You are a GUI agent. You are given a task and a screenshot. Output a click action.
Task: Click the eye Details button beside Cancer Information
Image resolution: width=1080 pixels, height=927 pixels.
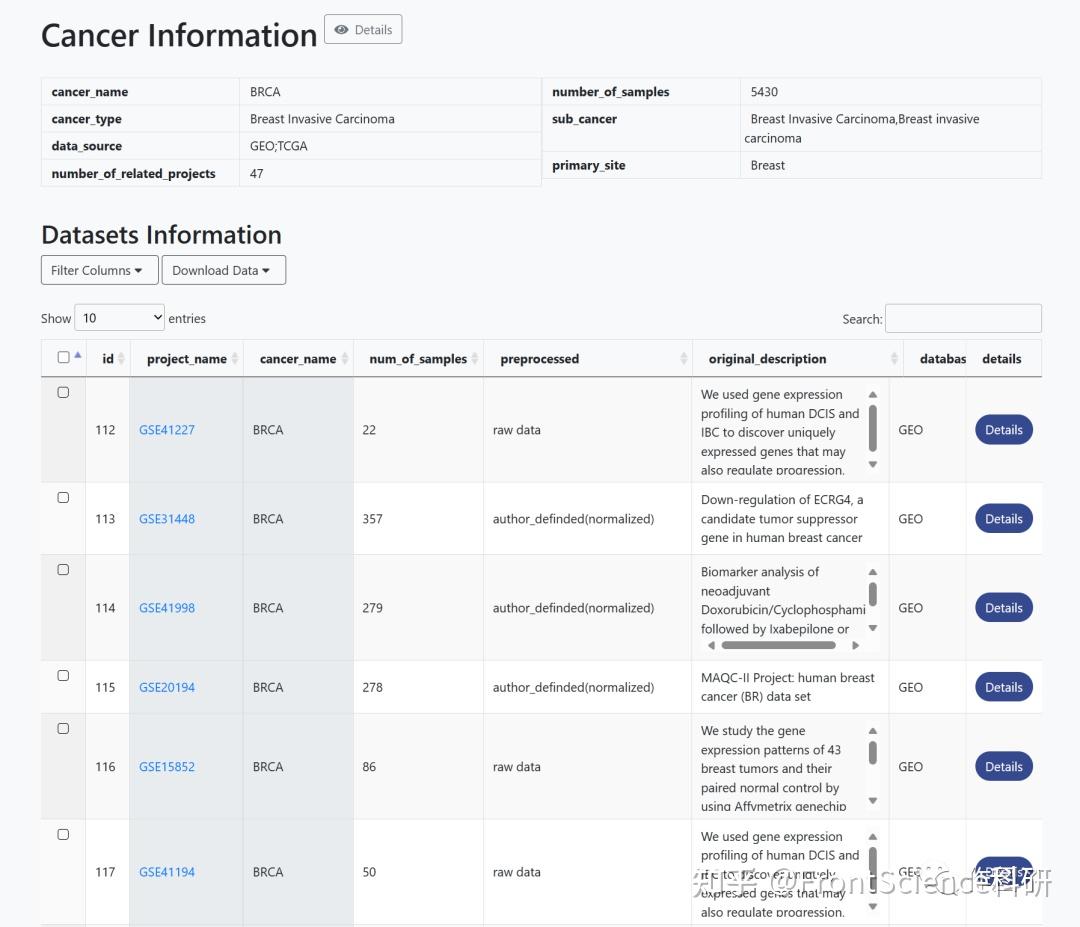point(363,30)
